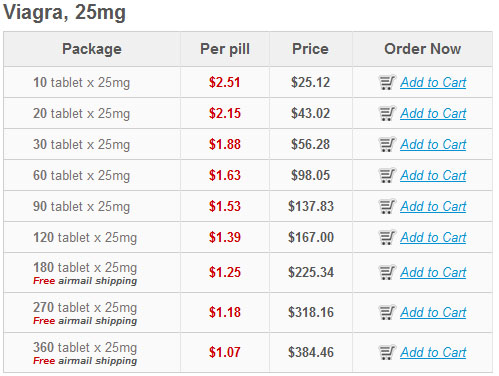499x376 pixels.
Task: Select the Per pill column header
Action: (x=225, y=49)
